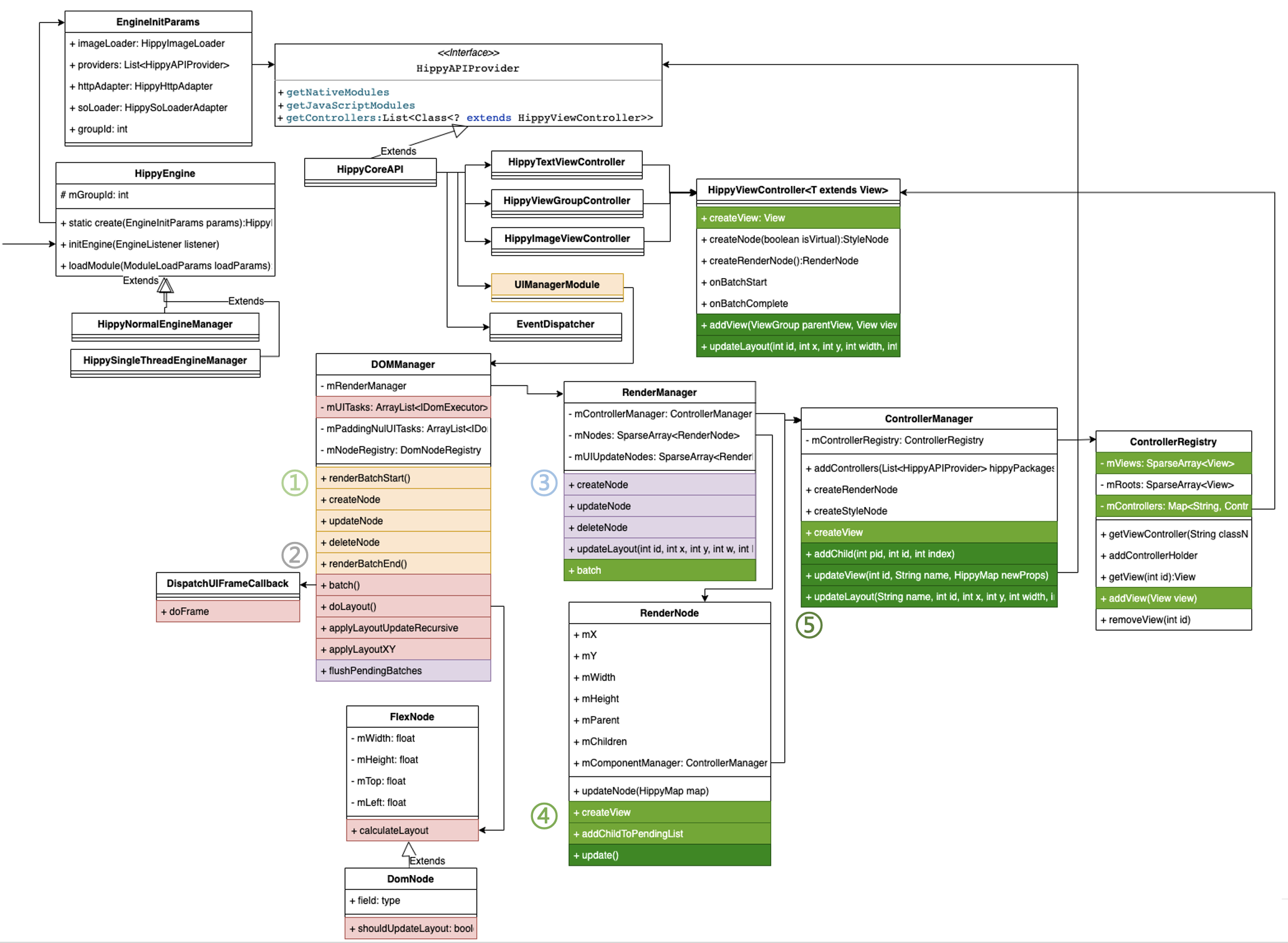Click the EngineInitParams class title
Screen dimensions: 1288x943
(x=158, y=22)
